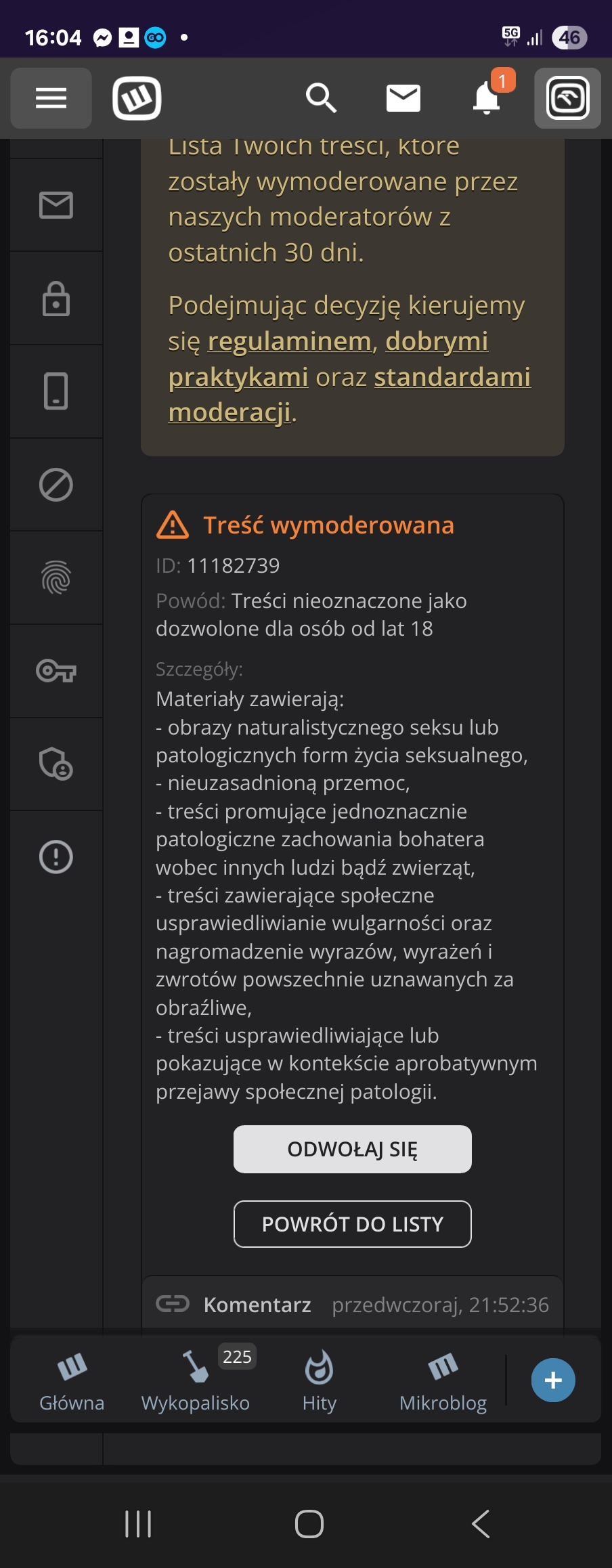Open sidebar blocked (crossed circle) section
Screen dimensions: 612x1568
coord(56,485)
